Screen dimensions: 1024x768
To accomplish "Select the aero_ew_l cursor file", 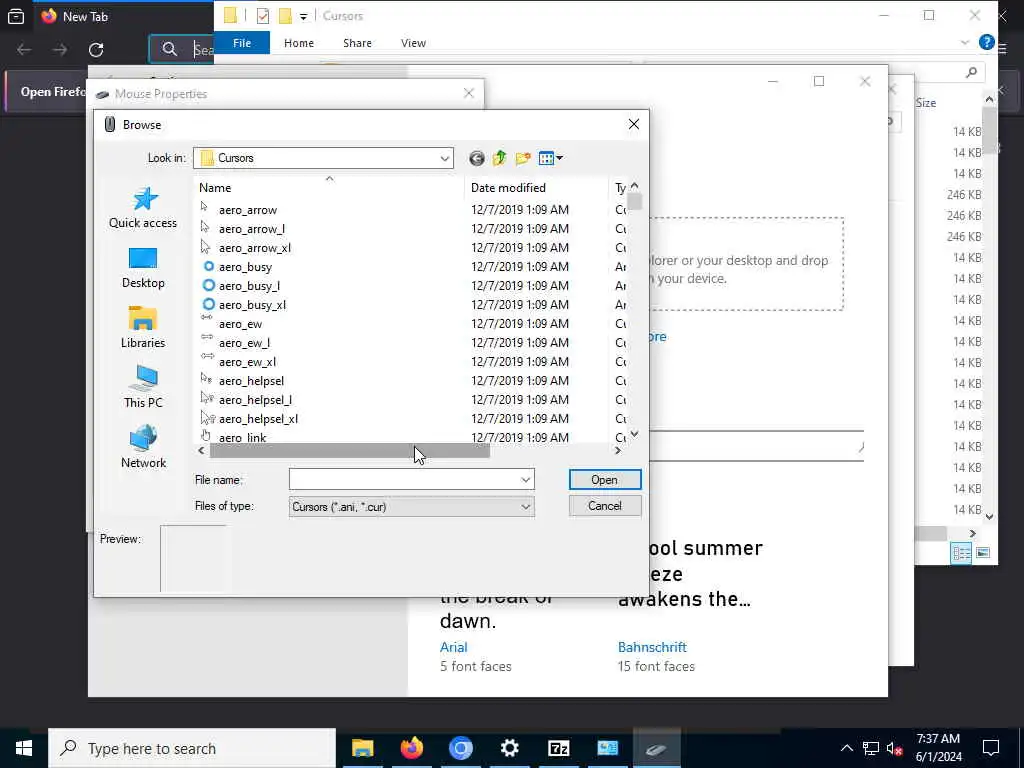I will pos(244,343).
